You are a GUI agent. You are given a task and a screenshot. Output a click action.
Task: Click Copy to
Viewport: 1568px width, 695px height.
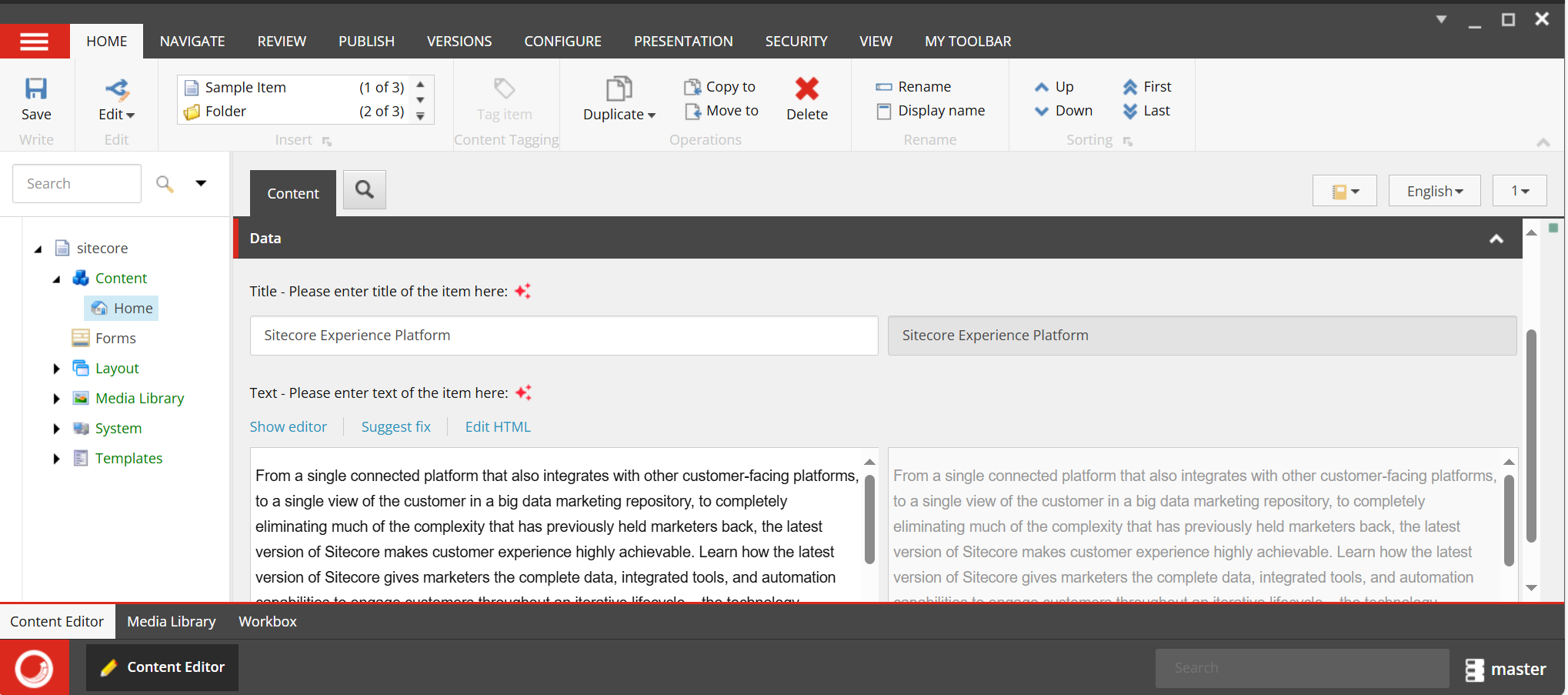[x=720, y=87]
